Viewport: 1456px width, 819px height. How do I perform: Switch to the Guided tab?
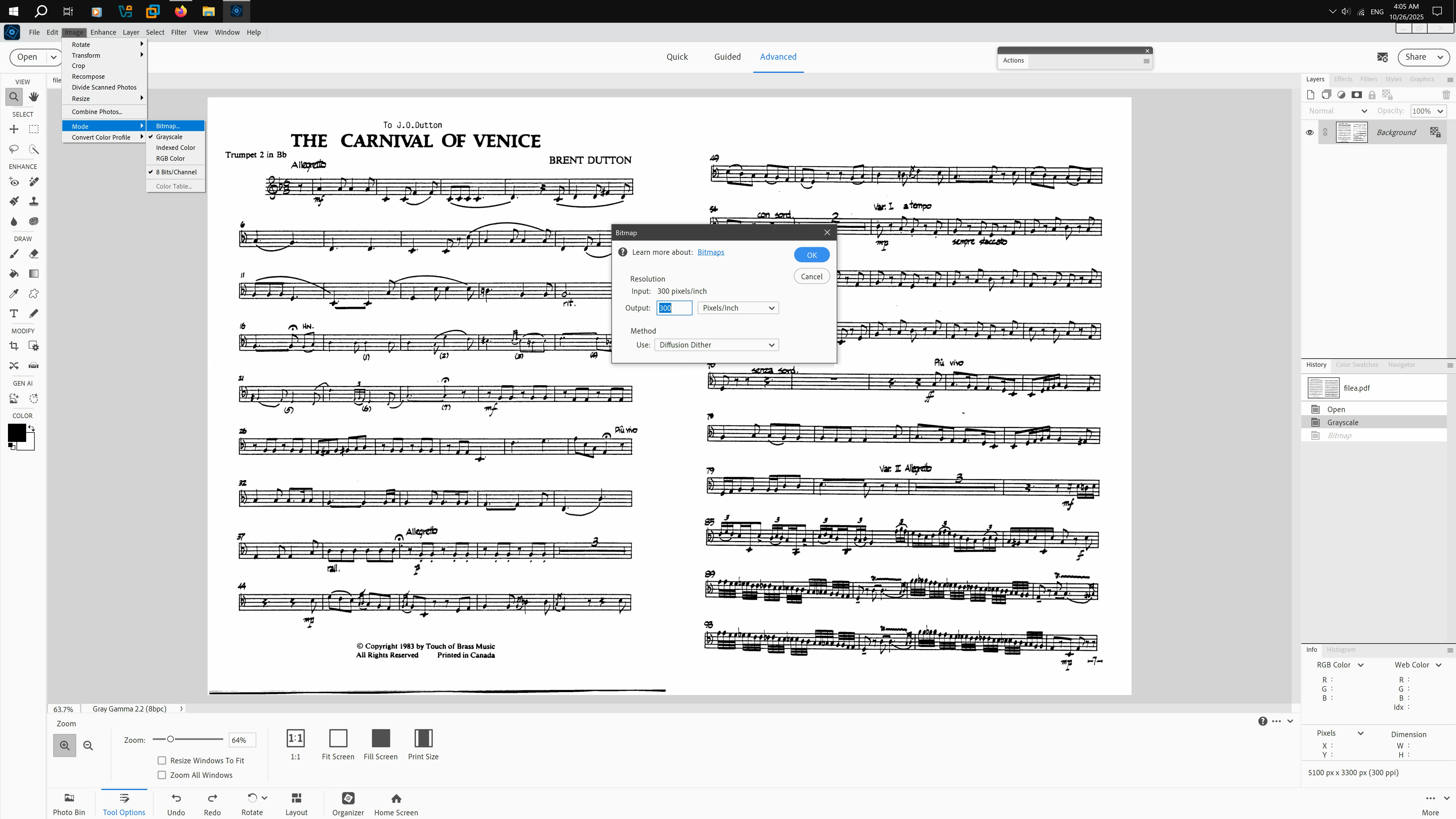pyautogui.click(x=727, y=57)
